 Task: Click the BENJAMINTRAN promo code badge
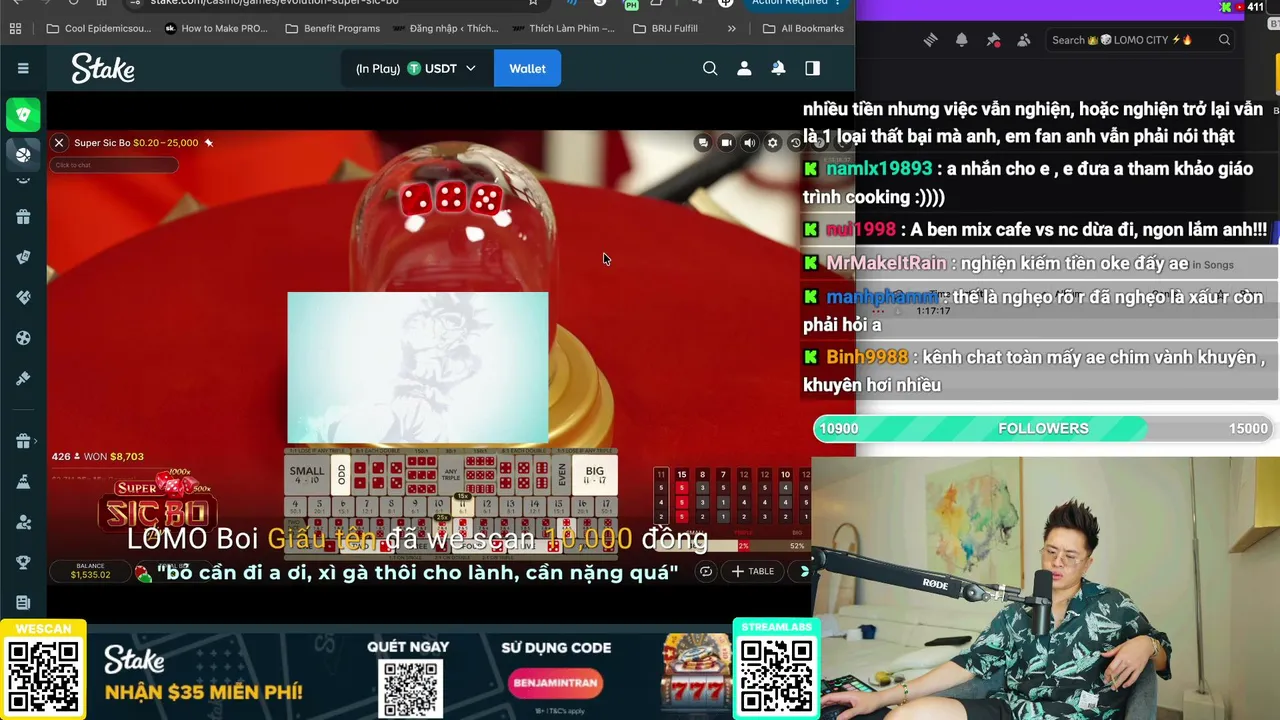556,684
